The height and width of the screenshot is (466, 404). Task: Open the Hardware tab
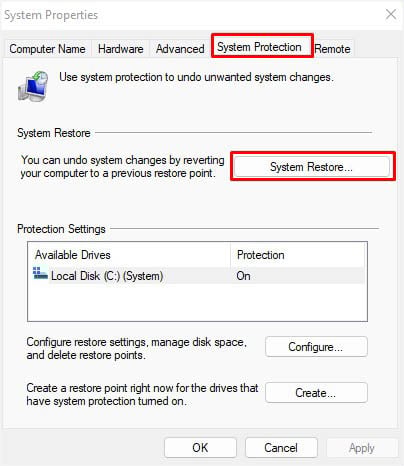[121, 49]
